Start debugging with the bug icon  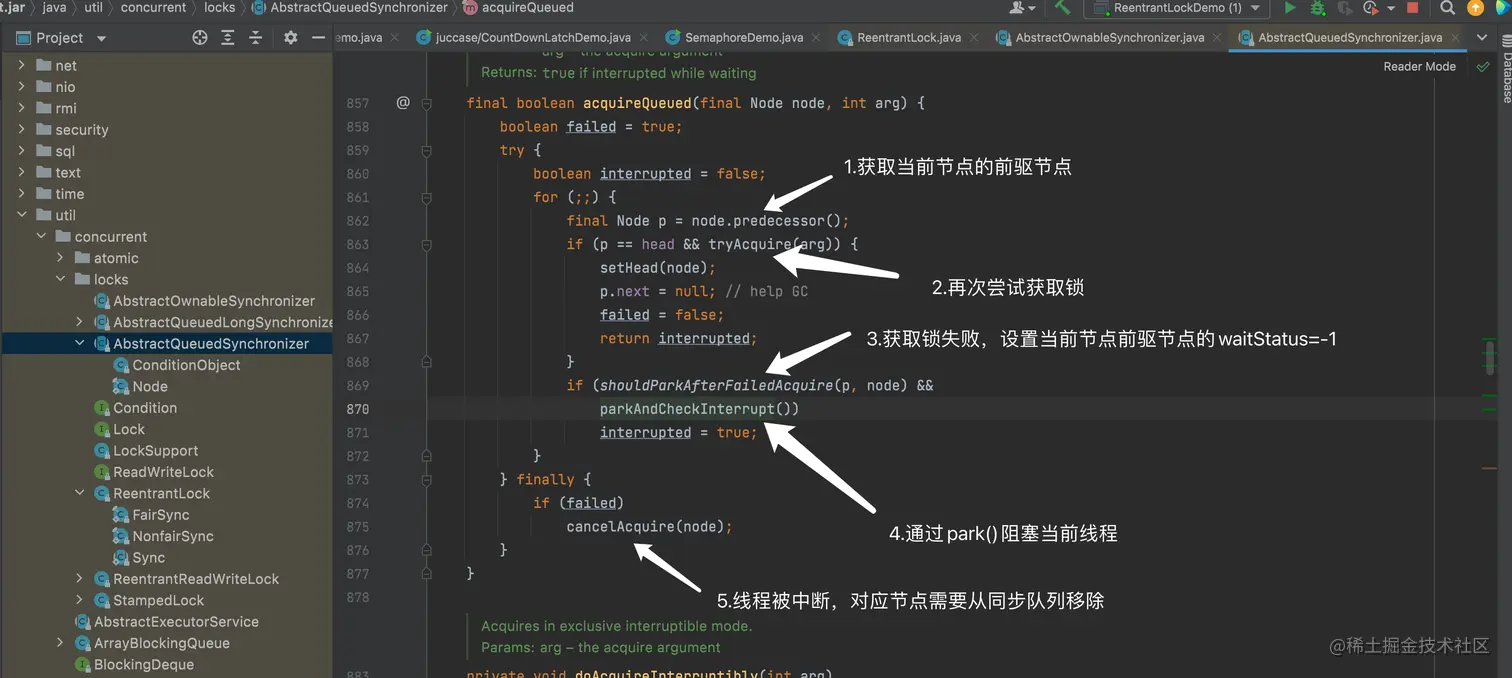[1318, 8]
